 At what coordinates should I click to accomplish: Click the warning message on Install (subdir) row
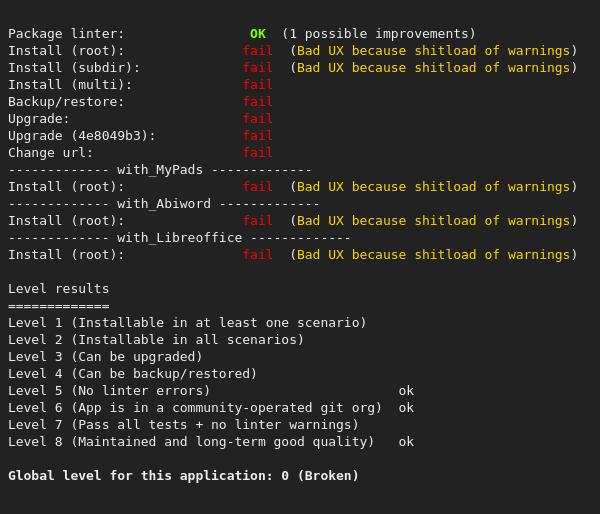coord(433,68)
